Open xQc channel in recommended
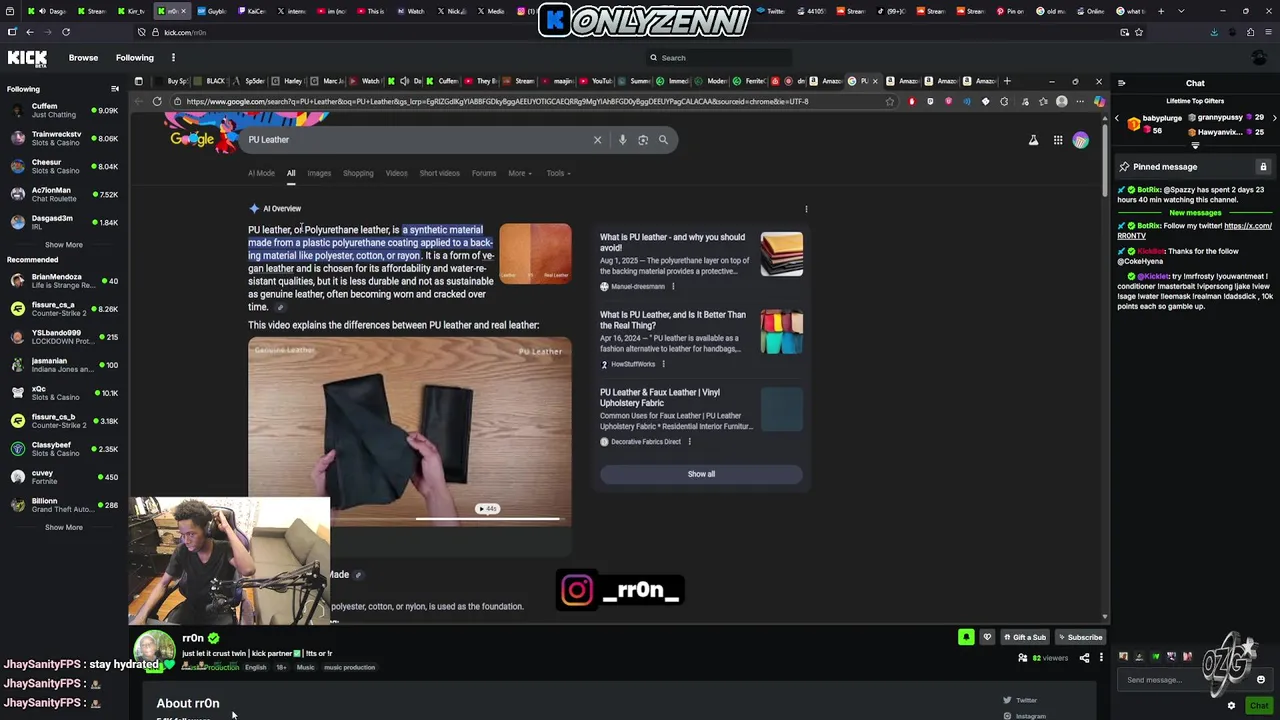Screen dimensions: 1280x720 click(62, 393)
